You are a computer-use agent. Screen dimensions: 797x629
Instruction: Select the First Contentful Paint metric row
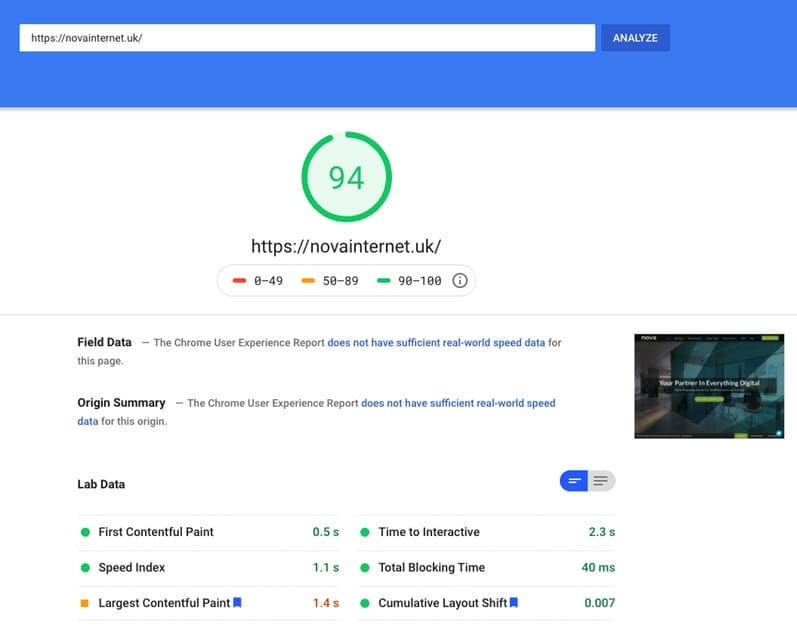tap(208, 532)
